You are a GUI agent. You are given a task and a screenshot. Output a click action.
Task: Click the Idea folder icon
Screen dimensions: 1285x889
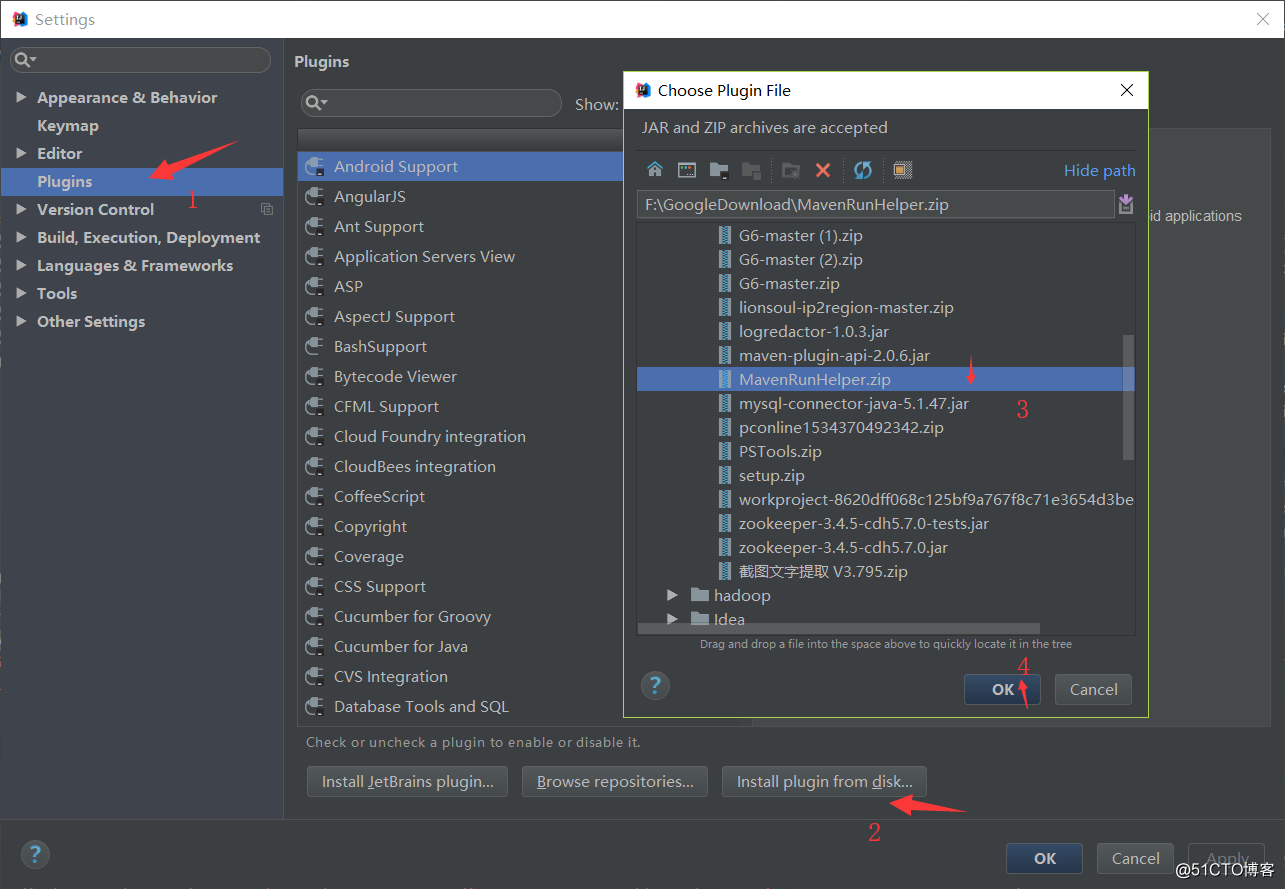[700, 619]
